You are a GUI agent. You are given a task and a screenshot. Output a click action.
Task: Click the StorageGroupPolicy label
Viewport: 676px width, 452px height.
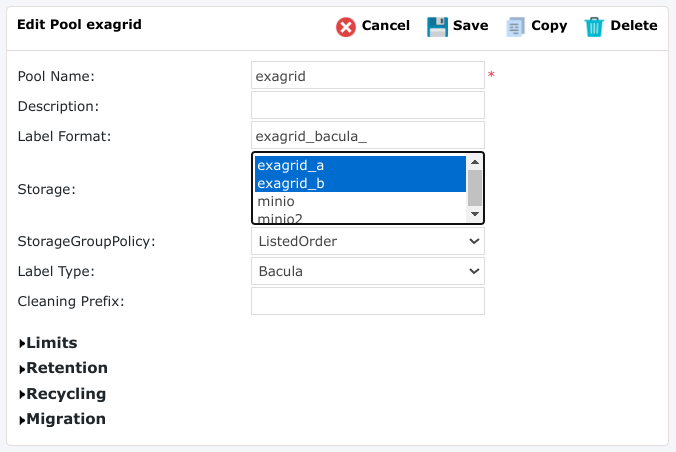pos(86,242)
